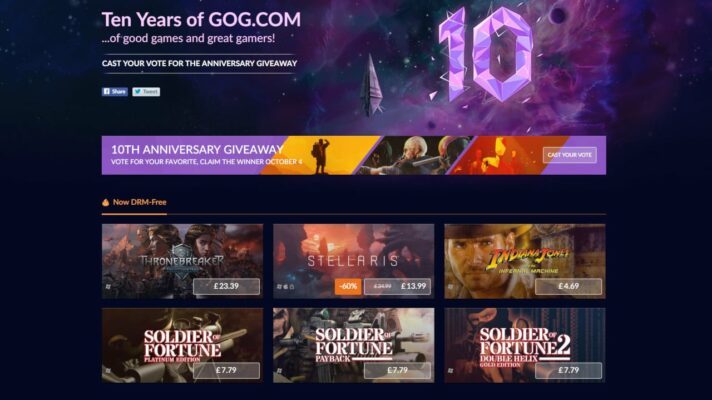
Task: Click the Stellaris £13.99 price button
Action: pyautogui.click(x=397, y=286)
